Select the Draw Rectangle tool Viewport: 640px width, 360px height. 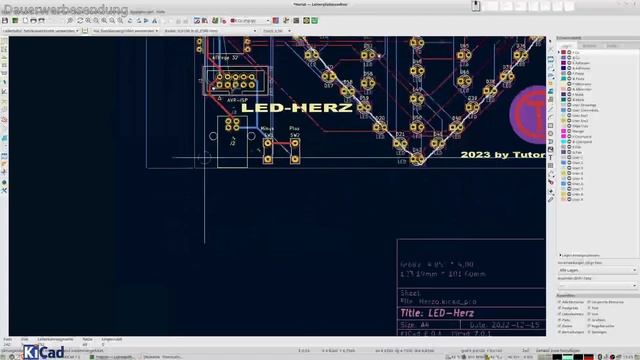[x=551, y=125]
